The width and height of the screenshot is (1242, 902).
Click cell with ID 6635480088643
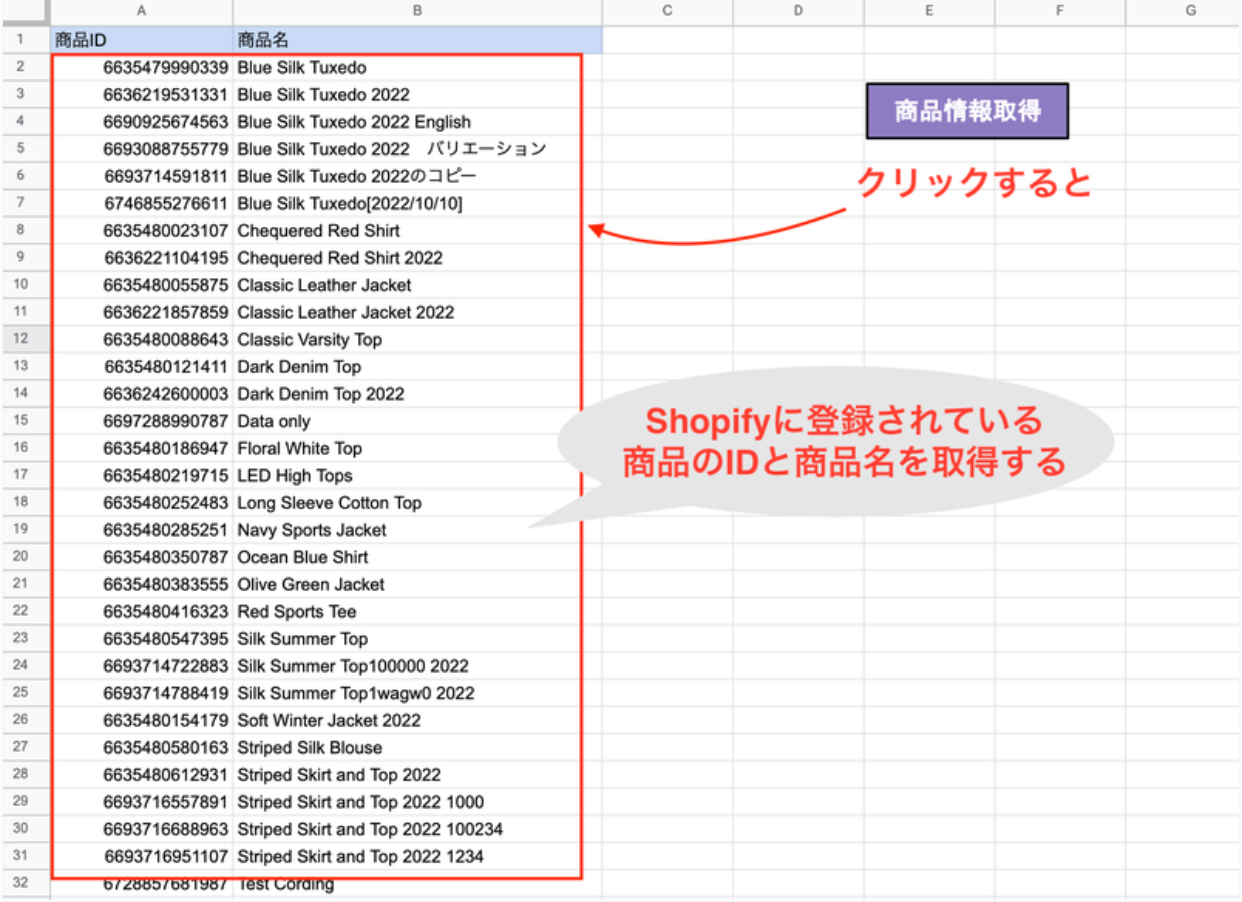coord(142,339)
